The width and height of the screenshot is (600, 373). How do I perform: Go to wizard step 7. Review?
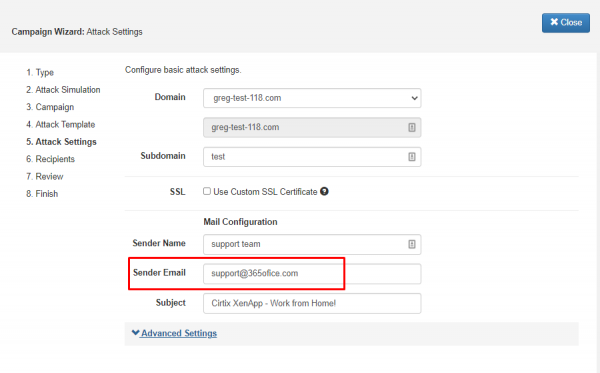click(45, 176)
